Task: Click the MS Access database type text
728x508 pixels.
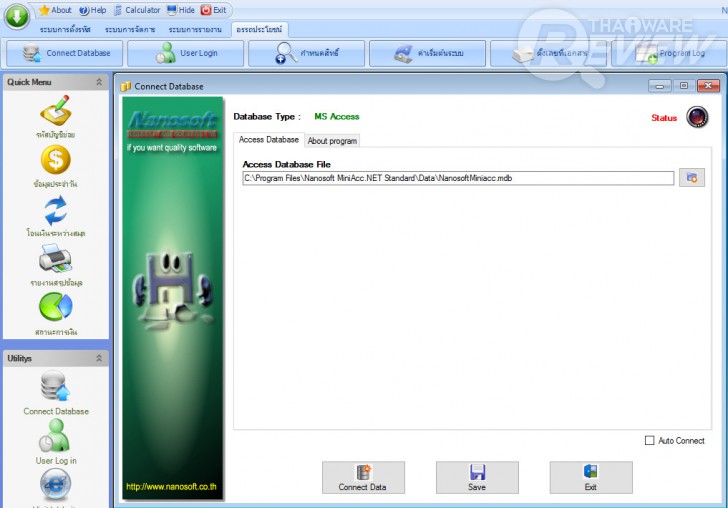Action: (x=337, y=117)
